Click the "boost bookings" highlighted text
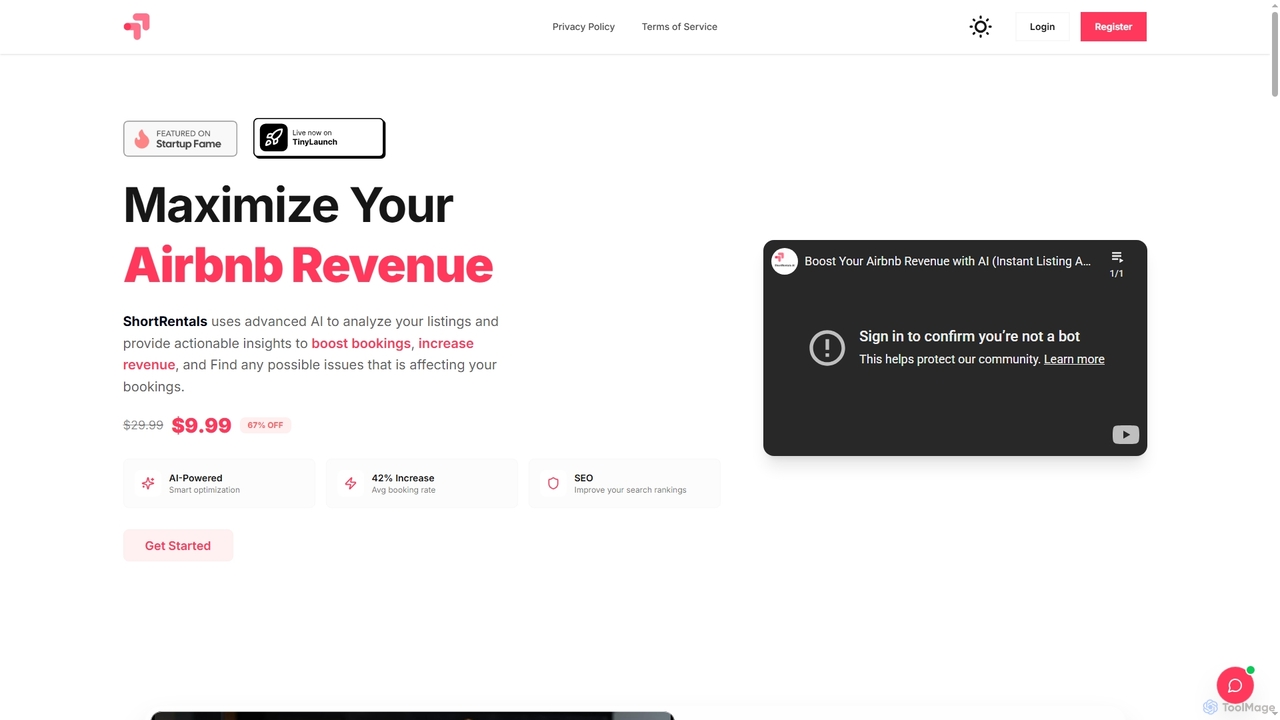Image resolution: width=1280 pixels, height=720 pixels. pos(361,343)
